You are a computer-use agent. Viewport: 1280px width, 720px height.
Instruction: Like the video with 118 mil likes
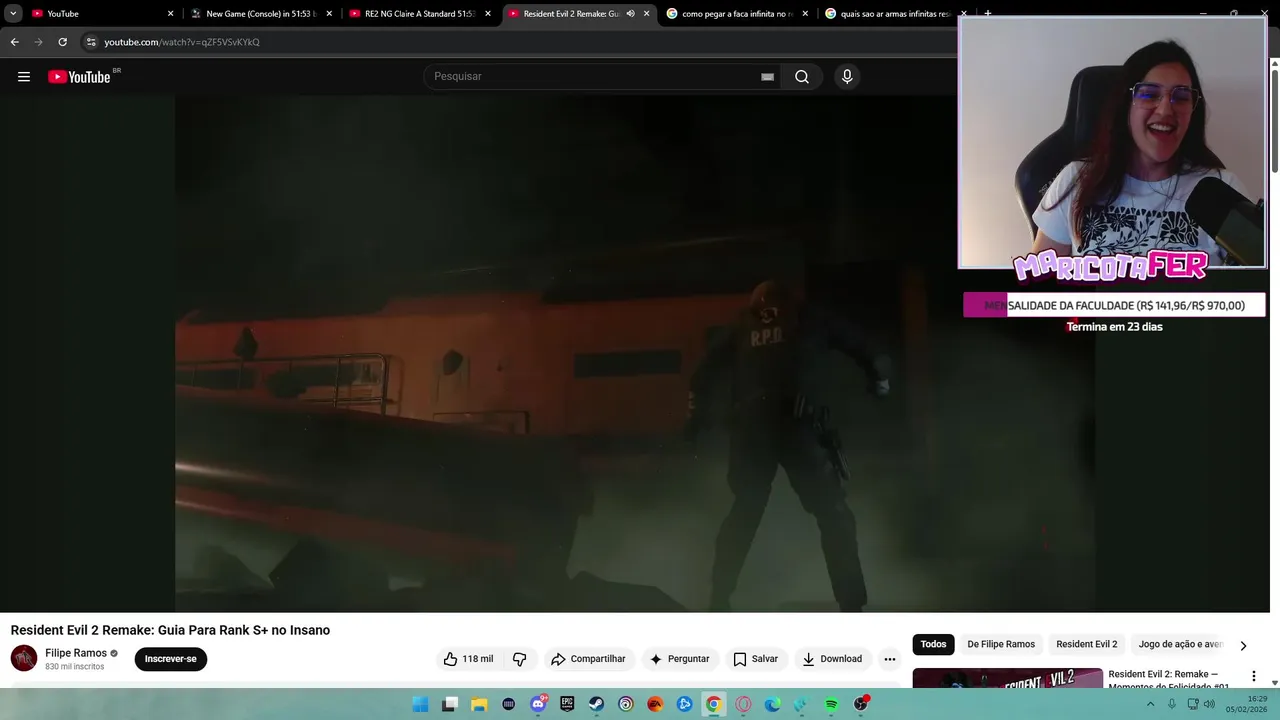point(468,659)
